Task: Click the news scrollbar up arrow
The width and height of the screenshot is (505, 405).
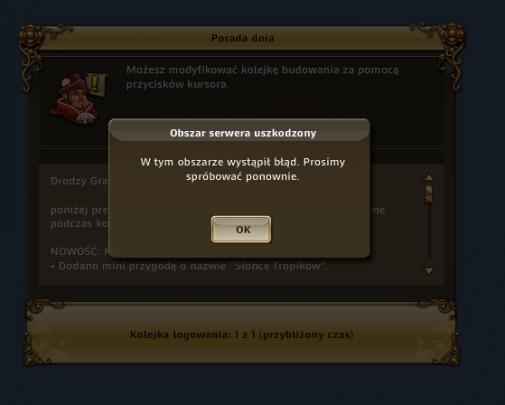Action: (x=429, y=178)
